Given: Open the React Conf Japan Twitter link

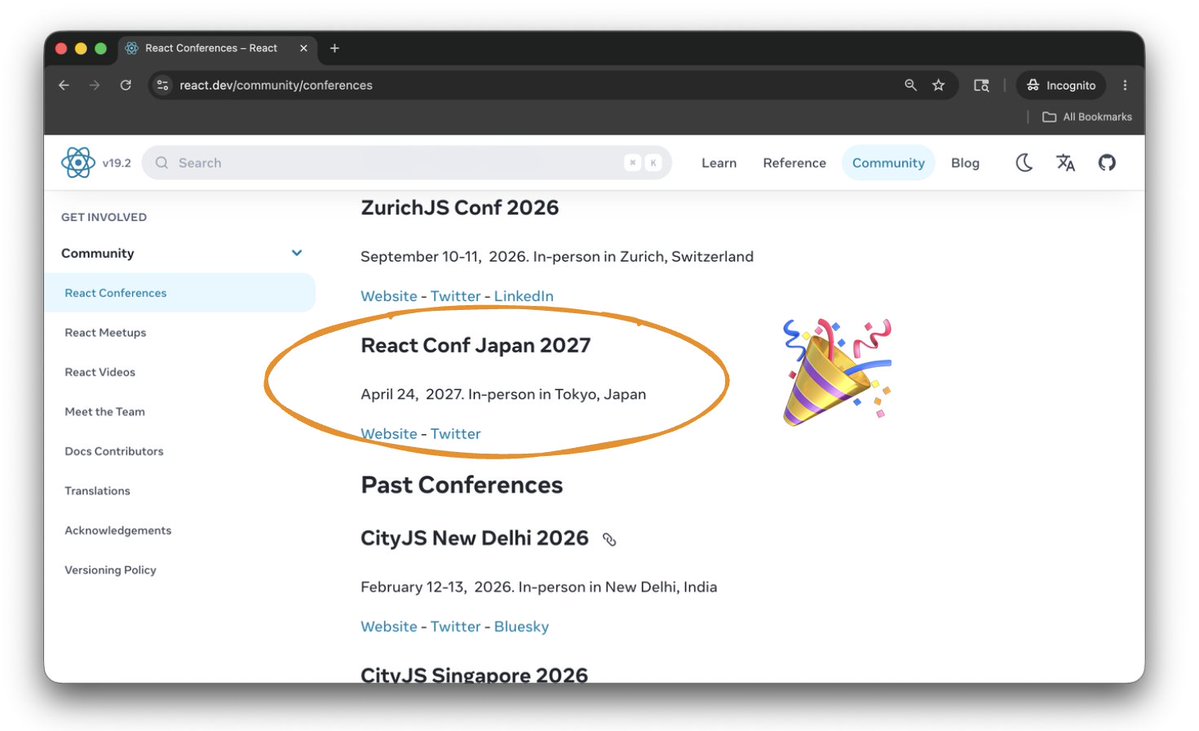Looking at the screenshot, I should [x=456, y=434].
